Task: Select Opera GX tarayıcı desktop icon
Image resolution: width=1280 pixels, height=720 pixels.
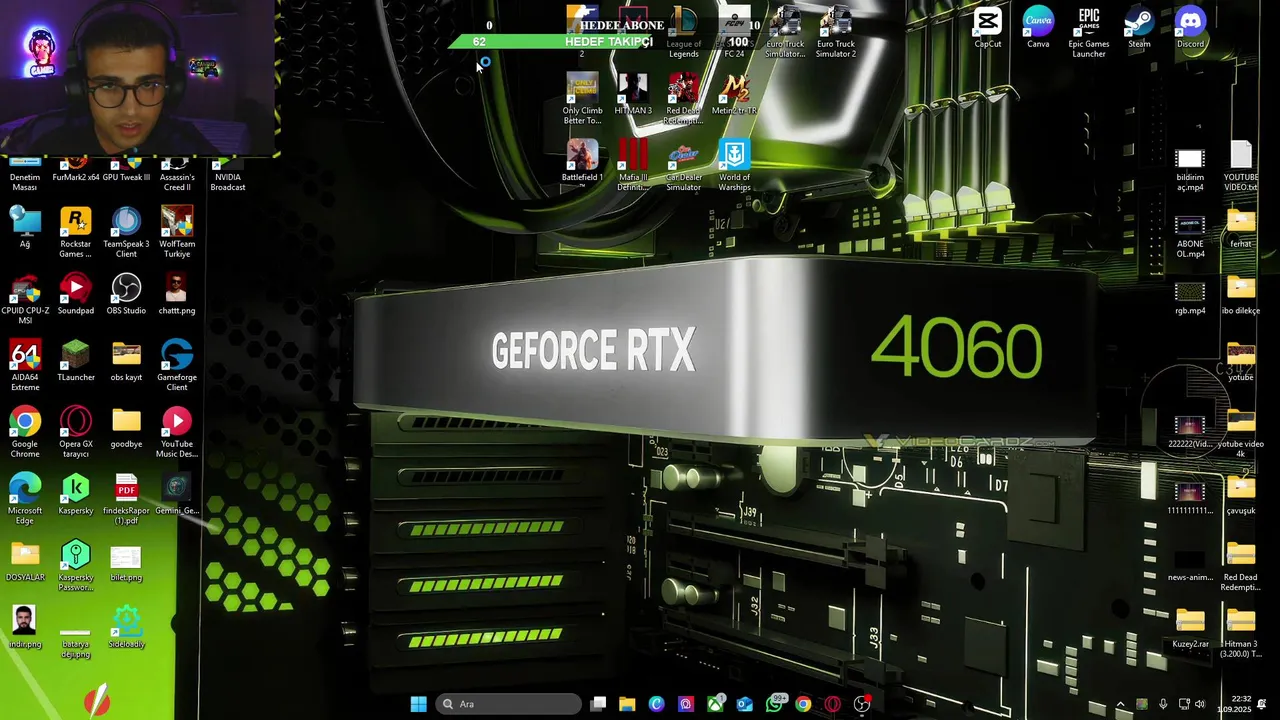Action: [x=75, y=434]
